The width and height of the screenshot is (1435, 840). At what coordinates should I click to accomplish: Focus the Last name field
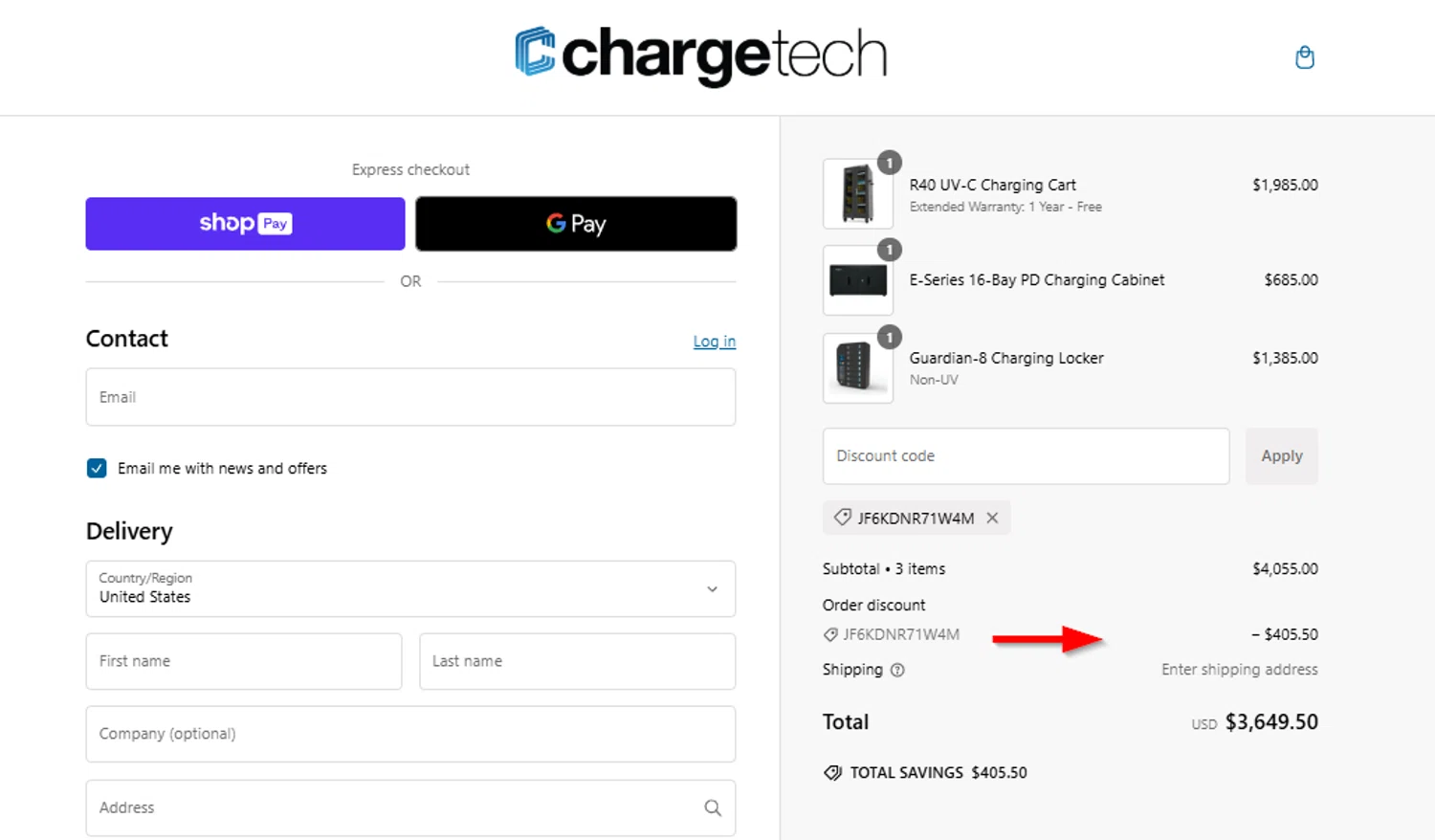click(577, 661)
